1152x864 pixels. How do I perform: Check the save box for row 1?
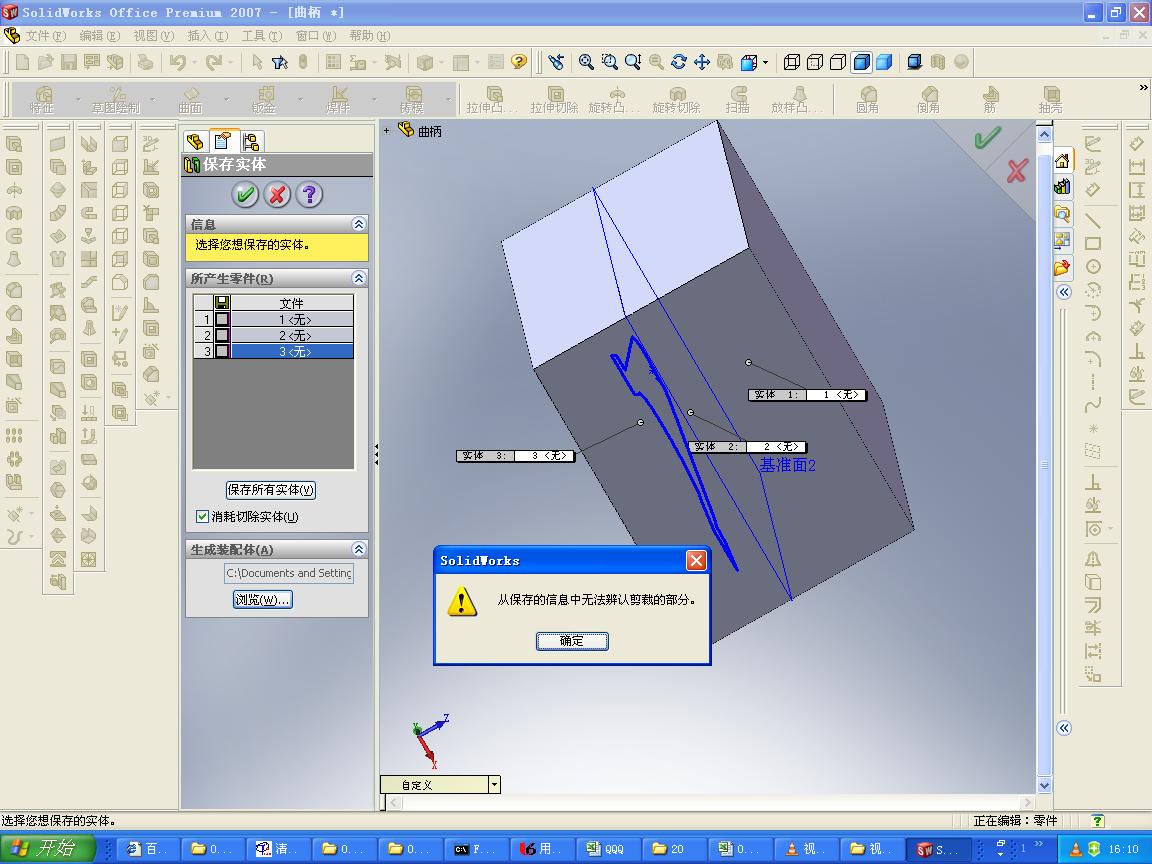click(x=222, y=319)
